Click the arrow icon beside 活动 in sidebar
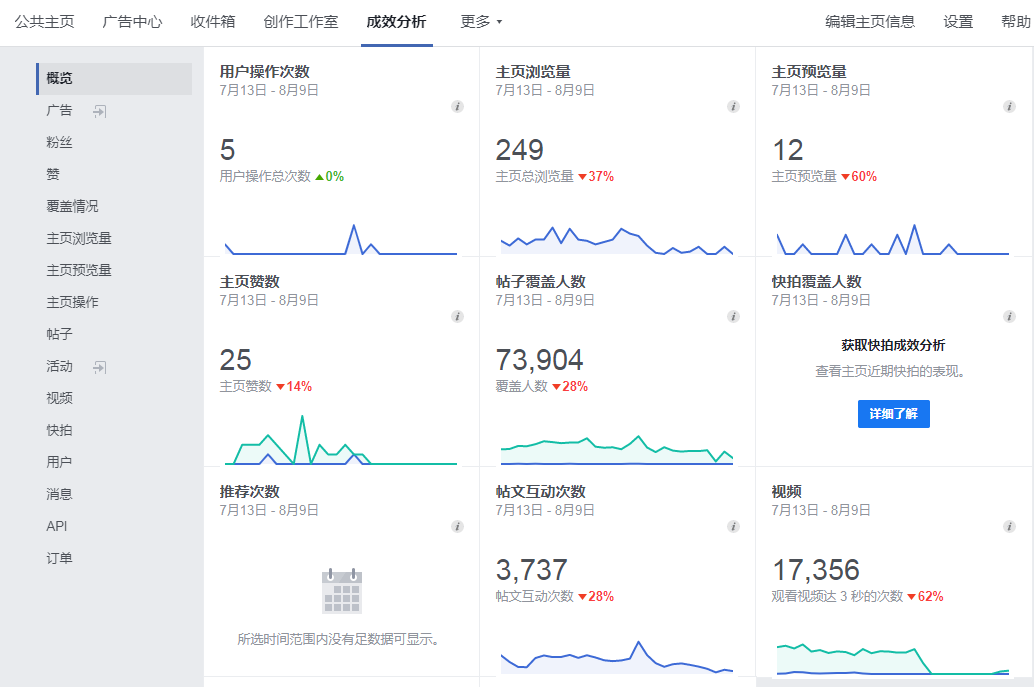Screen dimensions: 1034x687 (99, 367)
